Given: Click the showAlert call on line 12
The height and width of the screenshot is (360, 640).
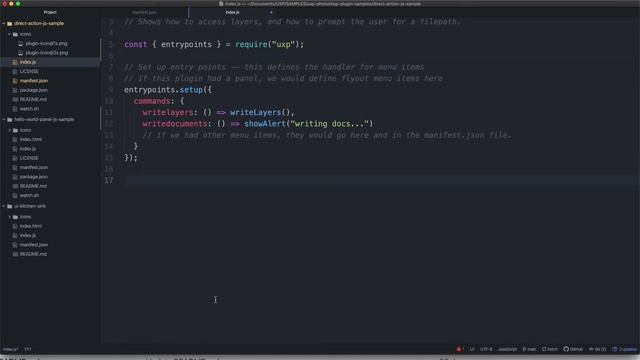Looking at the screenshot, I should [308, 124].
